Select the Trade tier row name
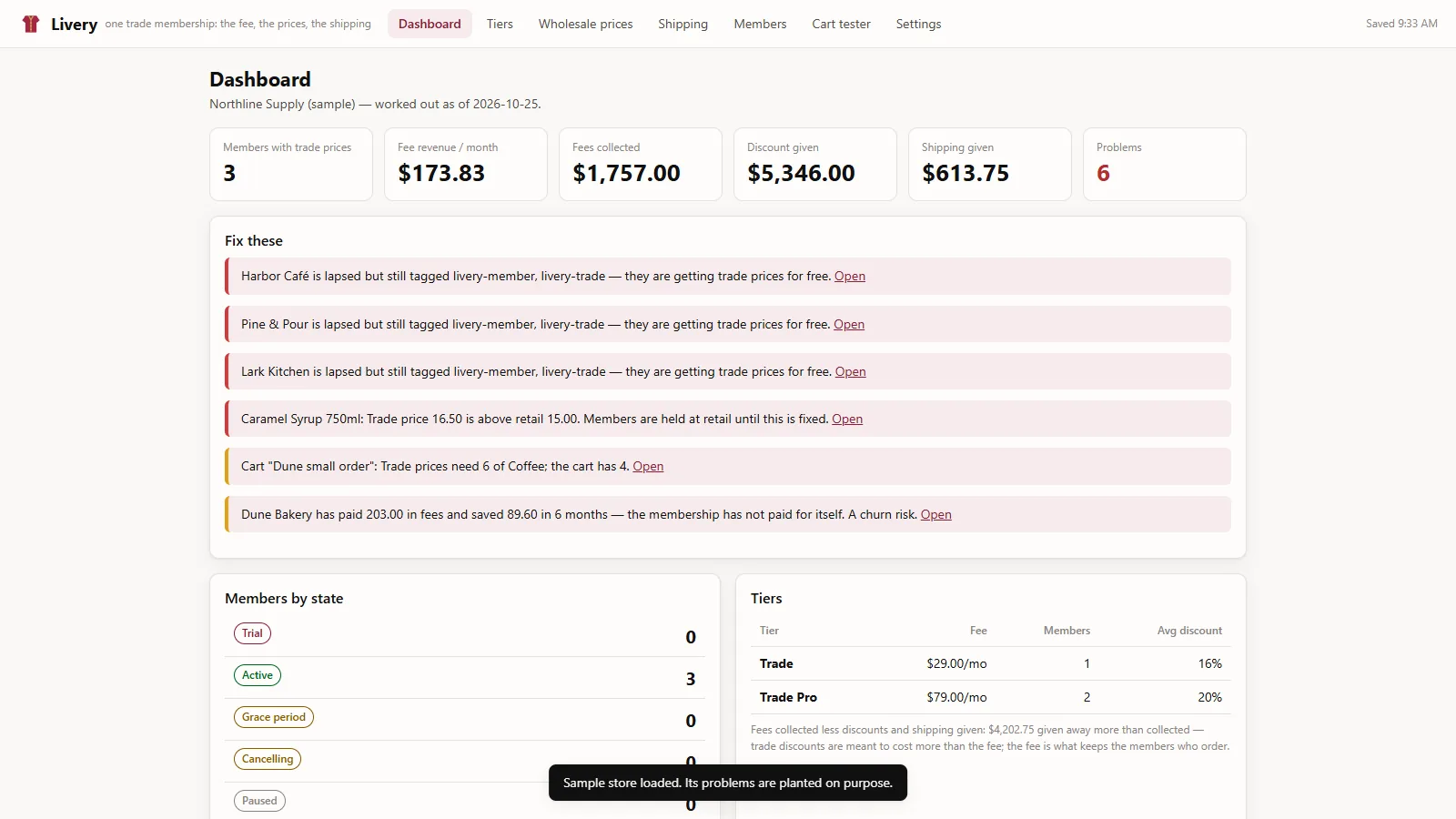This screenshot has width=1456, height=819. pos(776,663)
